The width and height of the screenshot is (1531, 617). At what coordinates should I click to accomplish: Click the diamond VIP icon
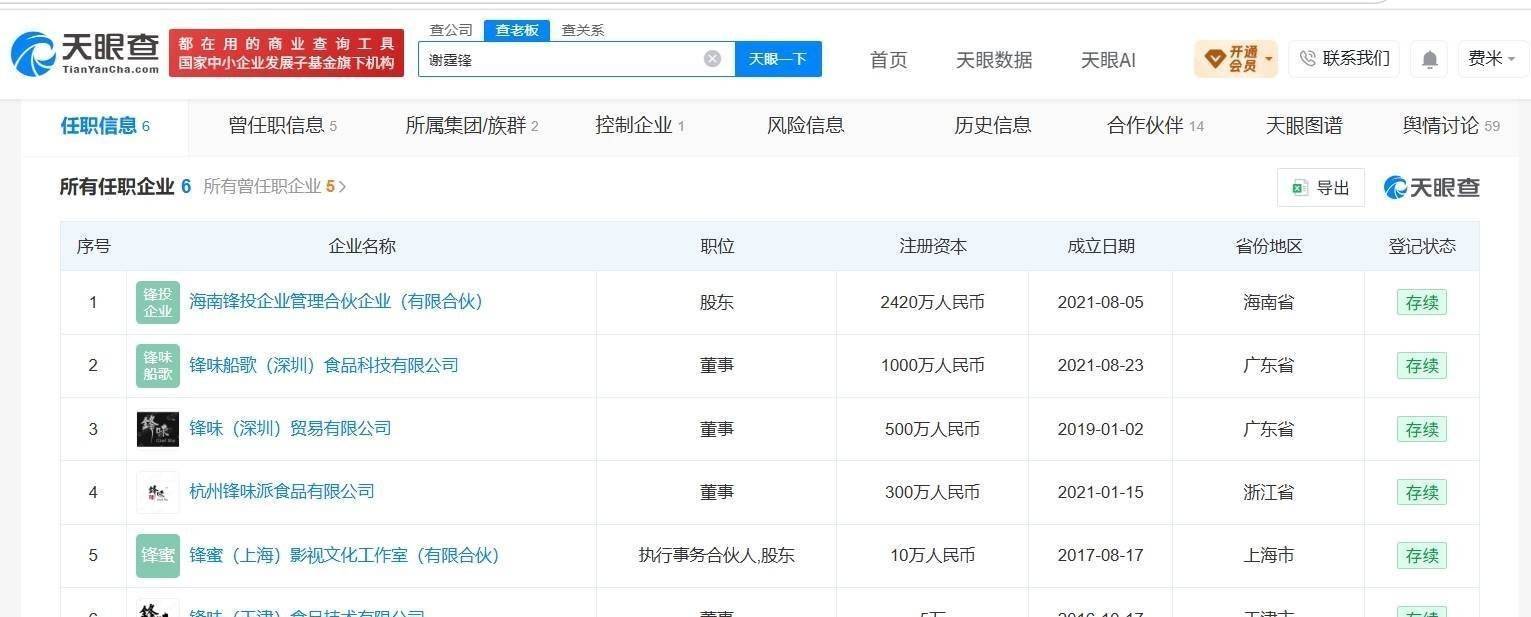pos(1215,60)
